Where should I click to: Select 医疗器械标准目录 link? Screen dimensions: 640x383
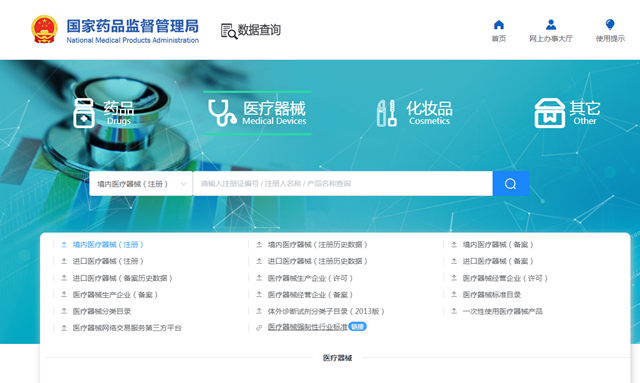tap(492, 294)
